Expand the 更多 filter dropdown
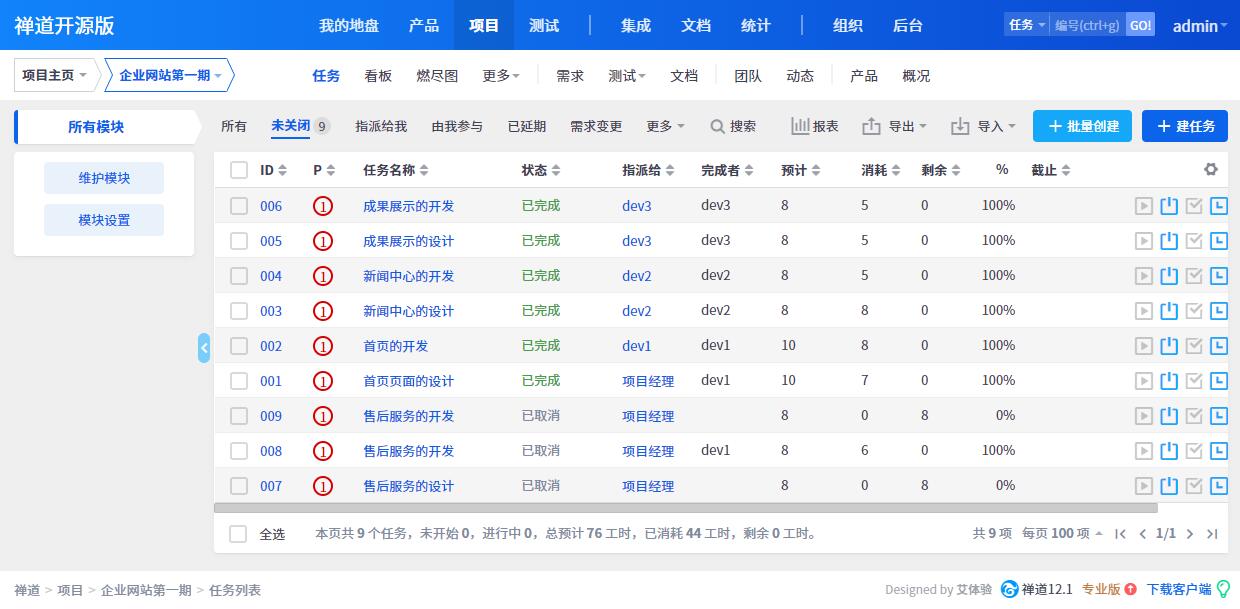Image resolution: width=1240 pixels, height=609 pixels. [x=665, y=127]
